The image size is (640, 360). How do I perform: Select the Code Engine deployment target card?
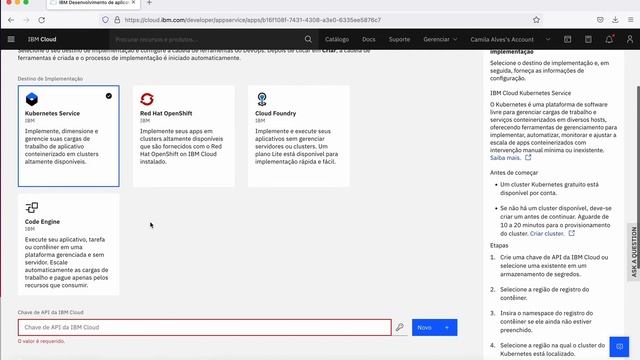coord(69,244)
